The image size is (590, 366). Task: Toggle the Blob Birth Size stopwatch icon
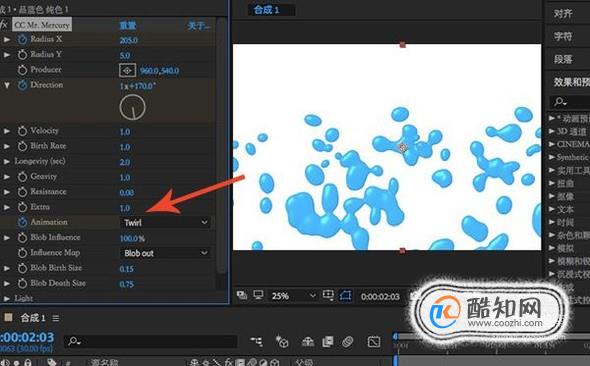click(x=22, y=268)
